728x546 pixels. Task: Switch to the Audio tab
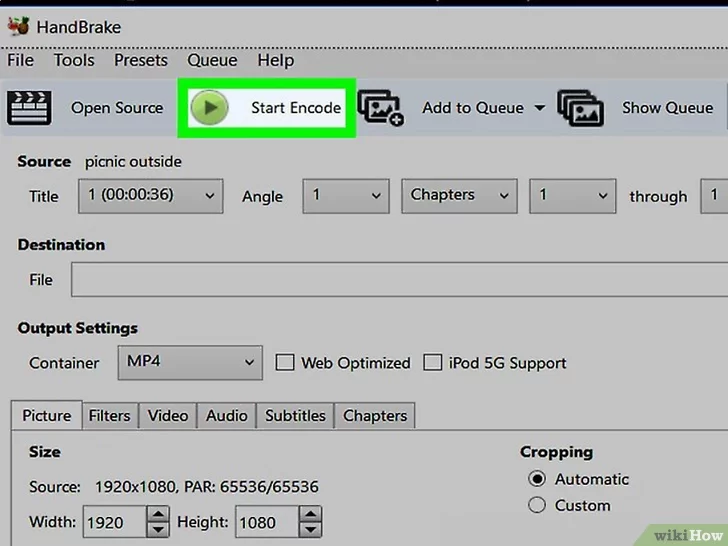click(x=227, y=415)
